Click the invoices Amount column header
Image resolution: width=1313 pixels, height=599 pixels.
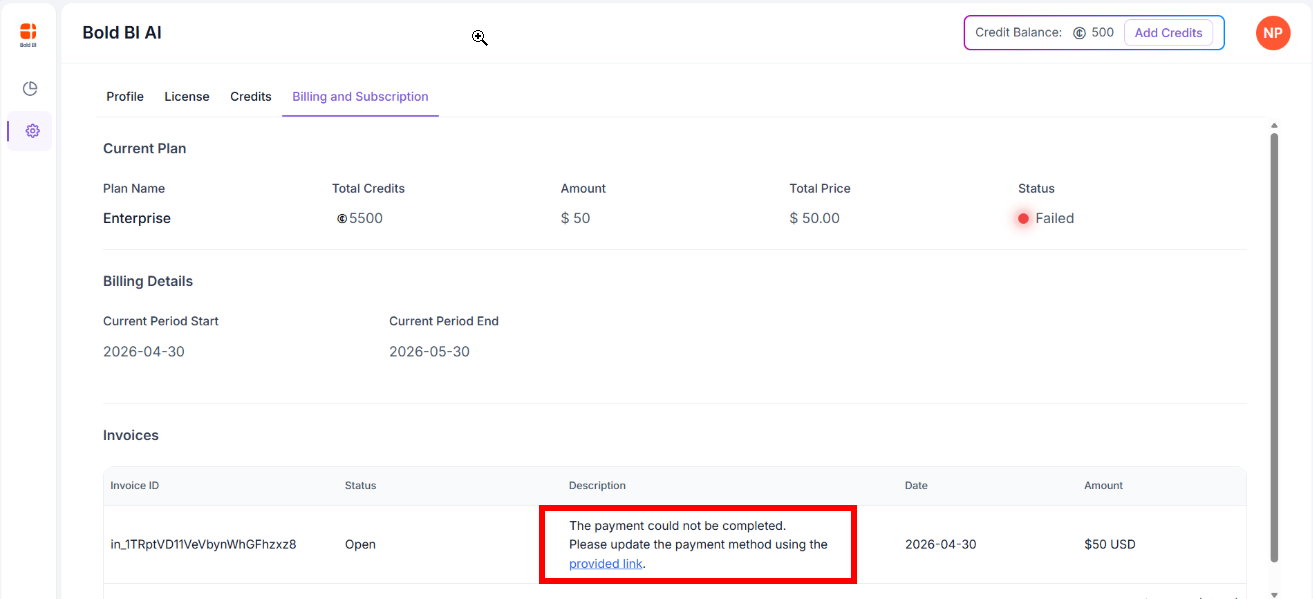(1103, 486)
